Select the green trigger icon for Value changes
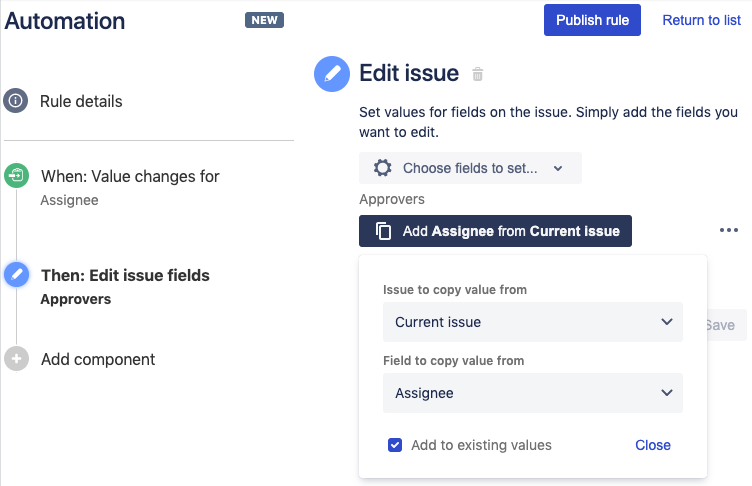This screenshot has width=752, height=486. pyautogui.click(x=16, y=175)
